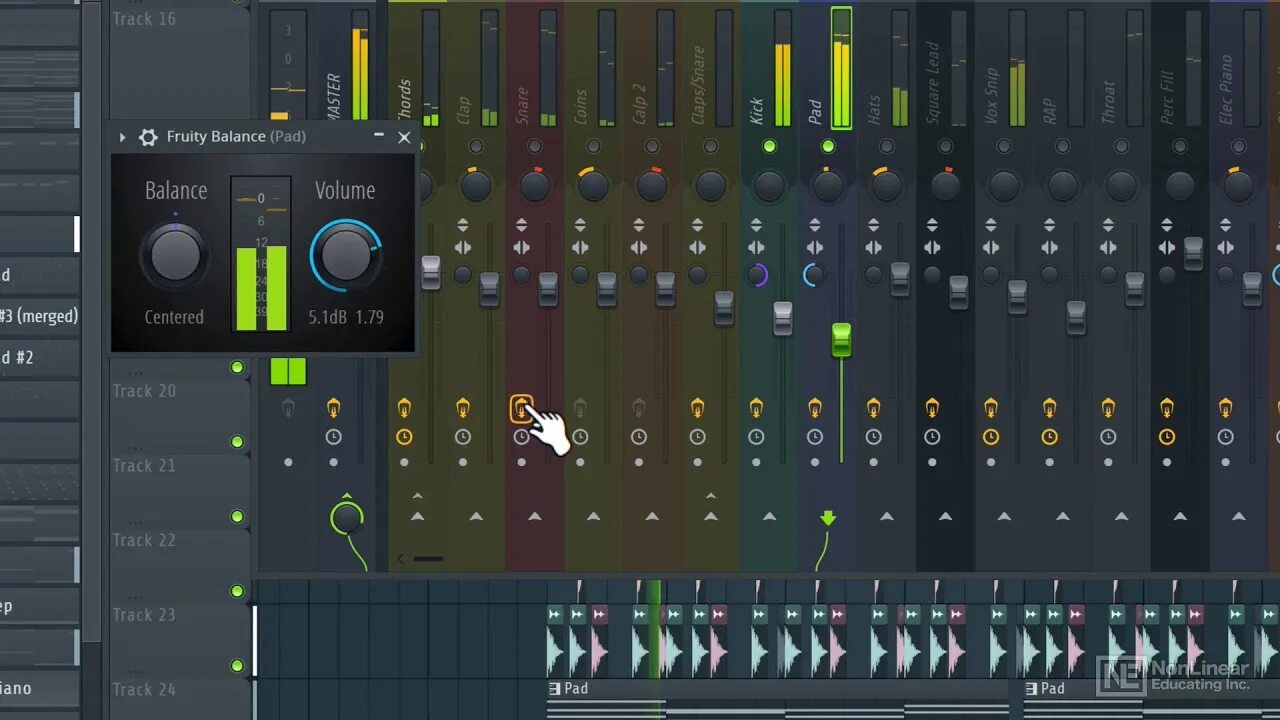Toggle the Snare track's FX slots enable icon
The height and width of the screenshot is (720, 1280).
(x=521, y=408)
